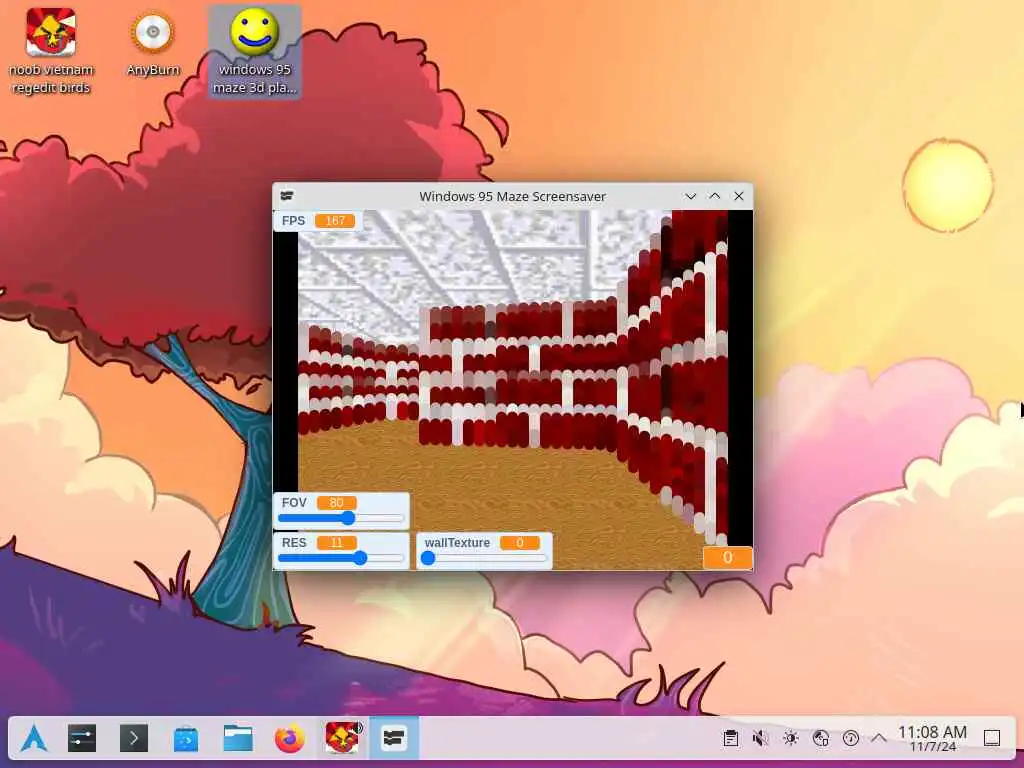Click the RES slider handle
This screenshot has width=1024, height=768.
(360, 558)
